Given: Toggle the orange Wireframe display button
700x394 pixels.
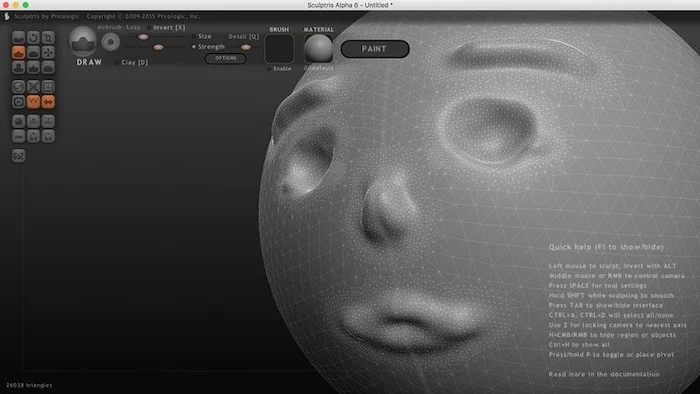Looking at the screenshot, I should coord(33,102).
